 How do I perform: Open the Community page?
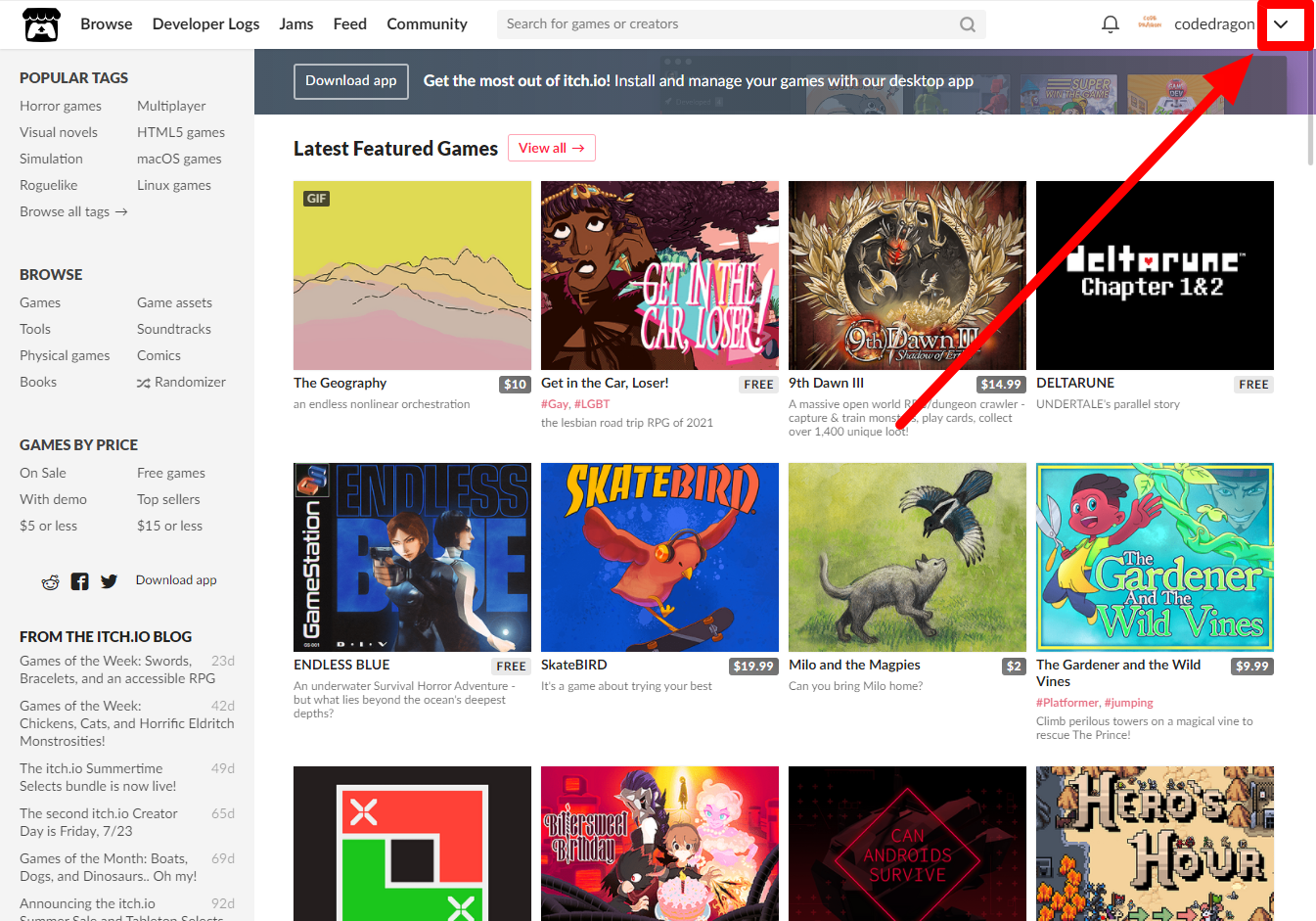[x=427, y=23]
